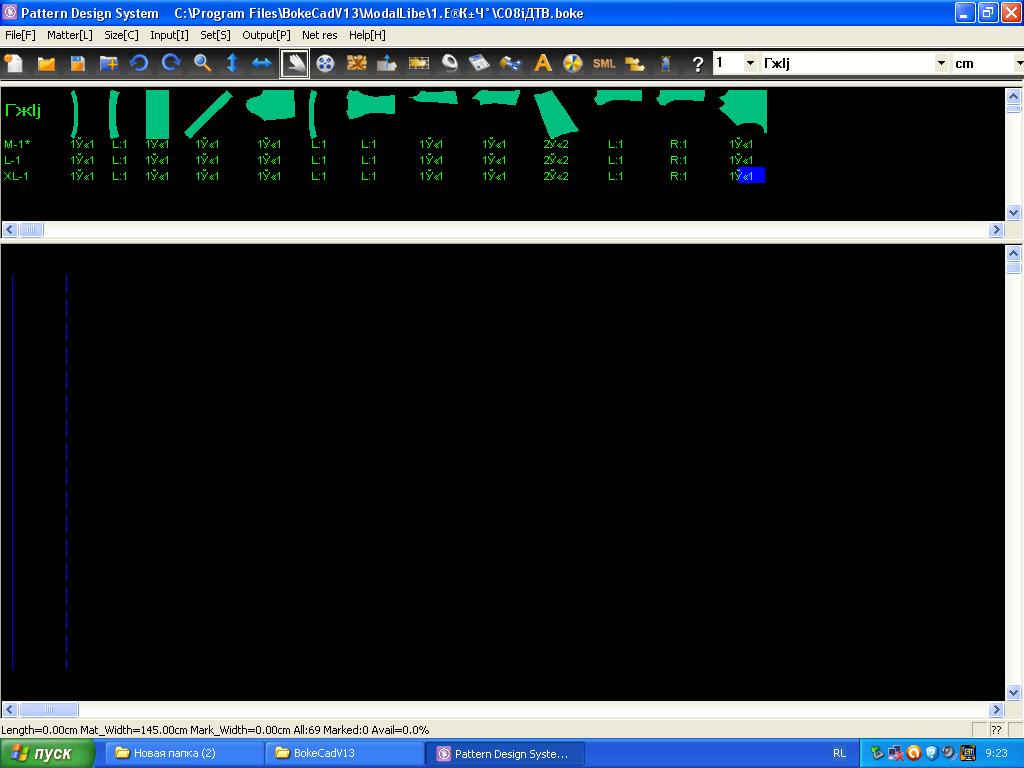
Task: Click the SML size icon
Action: click(604, 63)
